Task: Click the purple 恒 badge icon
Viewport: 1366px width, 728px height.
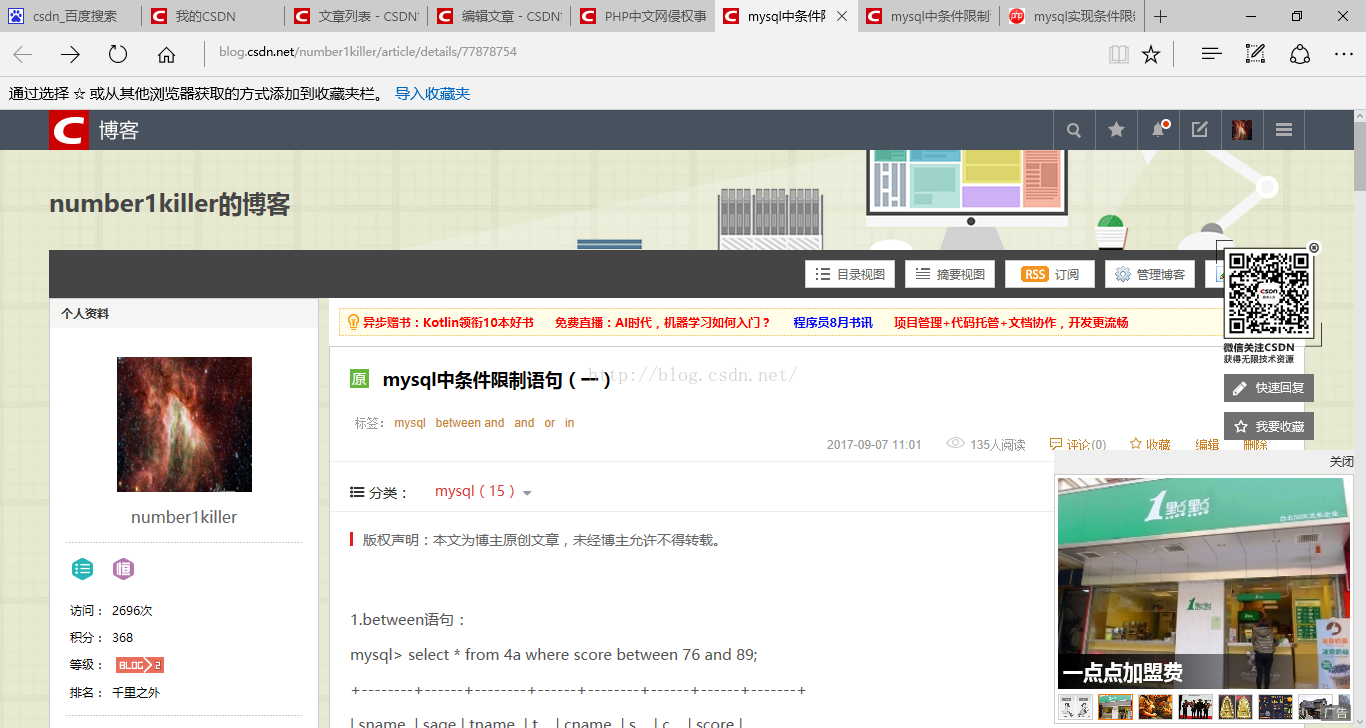Action: pyautogui.click(x=123, y=569)
